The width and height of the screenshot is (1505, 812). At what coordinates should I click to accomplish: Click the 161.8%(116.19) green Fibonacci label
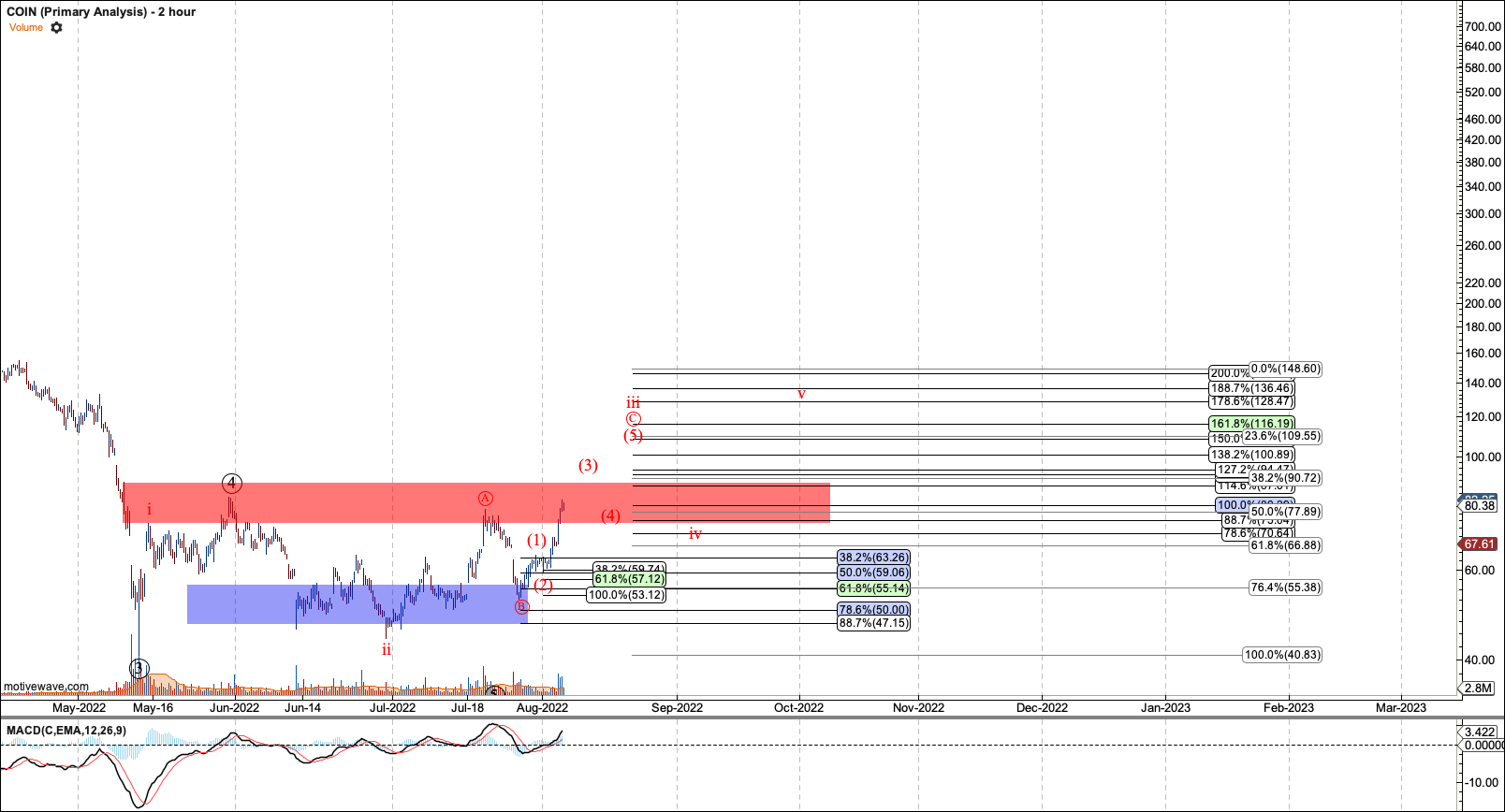coord(1252,424)
